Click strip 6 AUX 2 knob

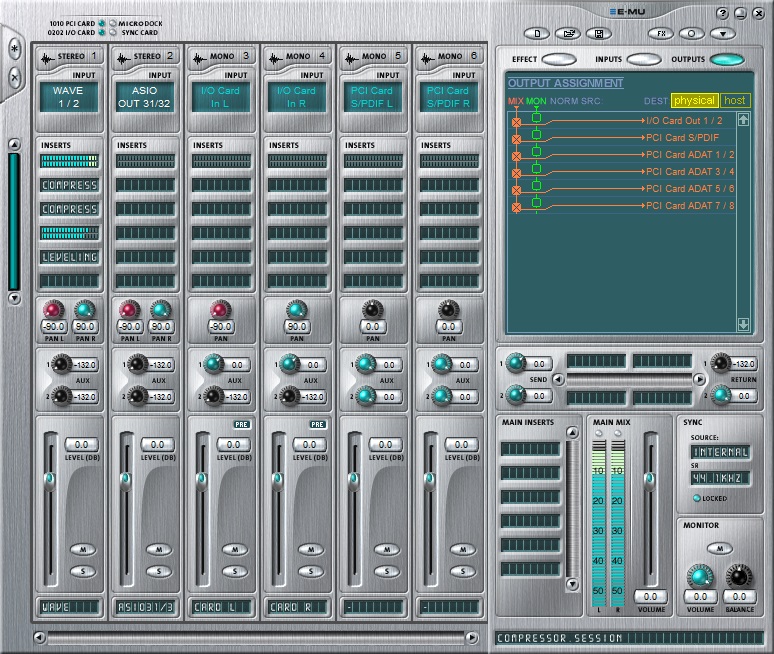click(x=441, y=396)
